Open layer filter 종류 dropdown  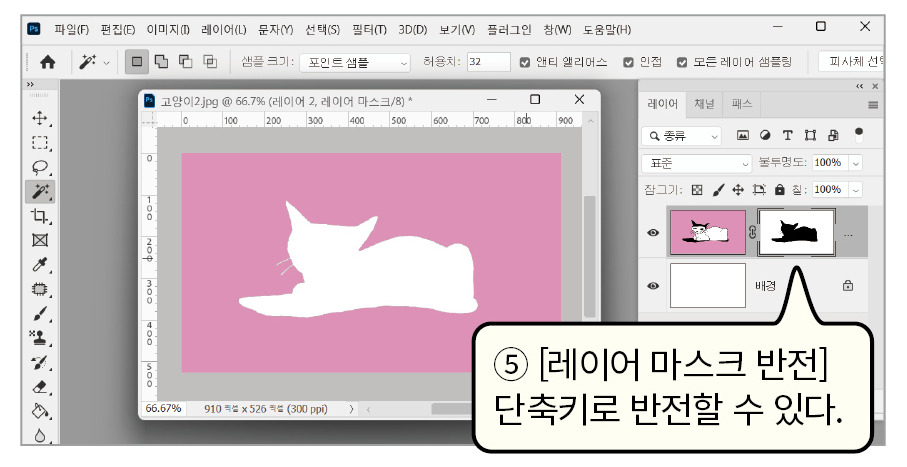(x=681, y=136)
